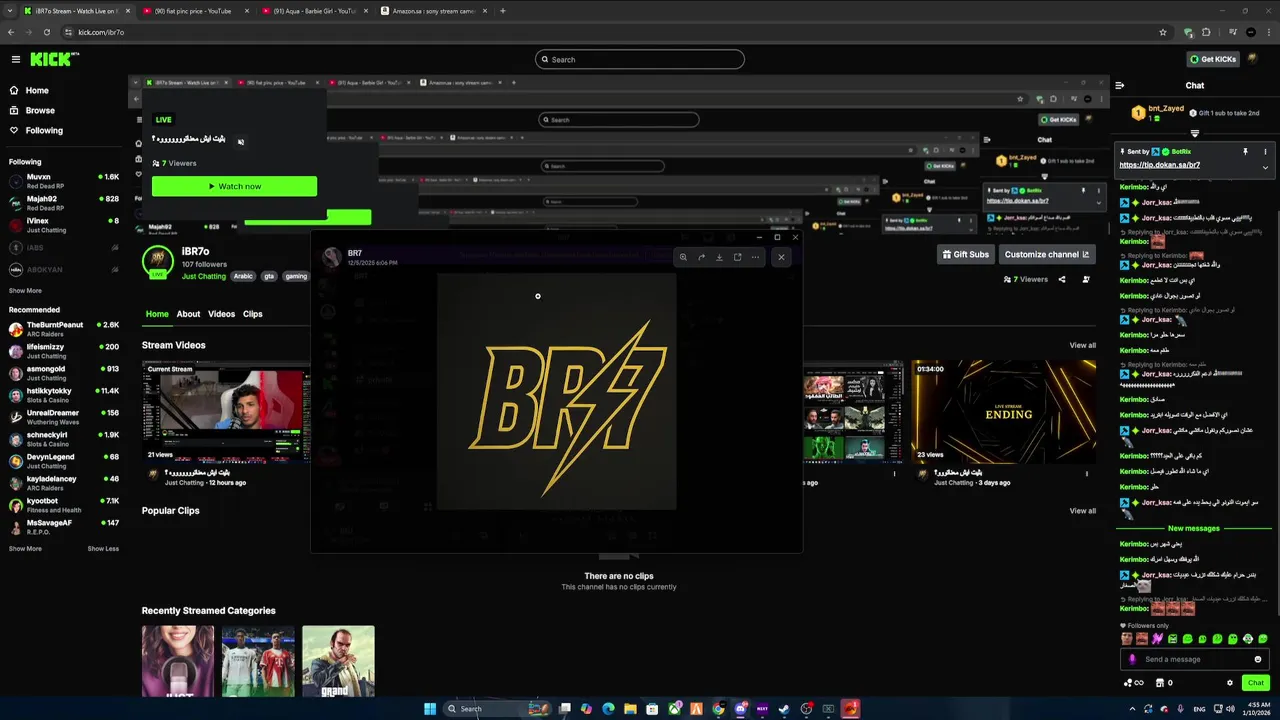Click the green Chat send button

1256,683
